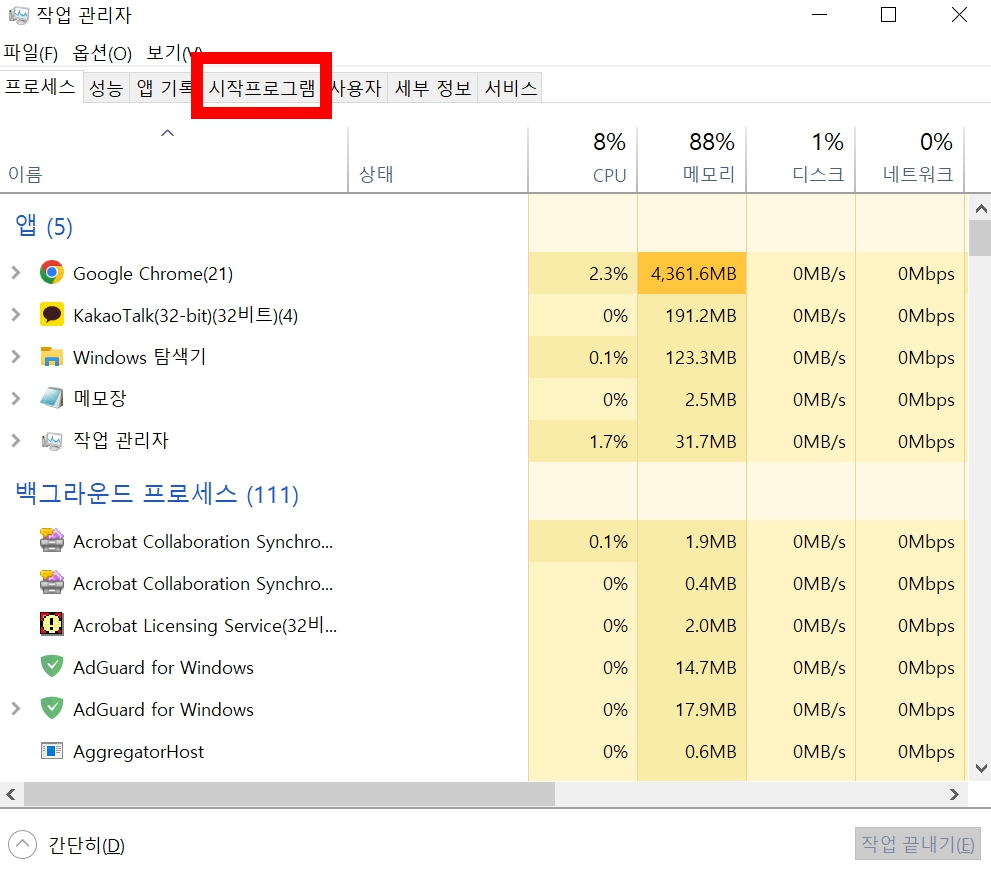This screenshot has height=880, width=991.
Task: Select the AdGuard for Windows shield icon
Action: coord(51,667)
